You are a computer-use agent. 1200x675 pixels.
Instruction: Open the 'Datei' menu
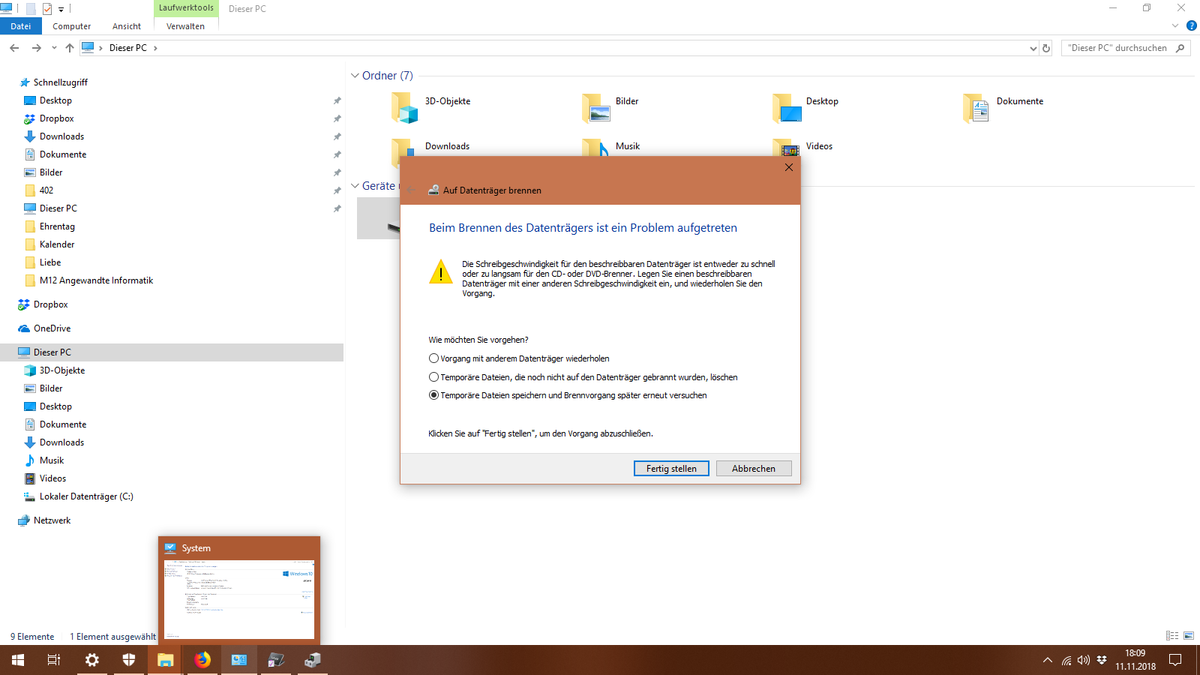click(20, 26)
